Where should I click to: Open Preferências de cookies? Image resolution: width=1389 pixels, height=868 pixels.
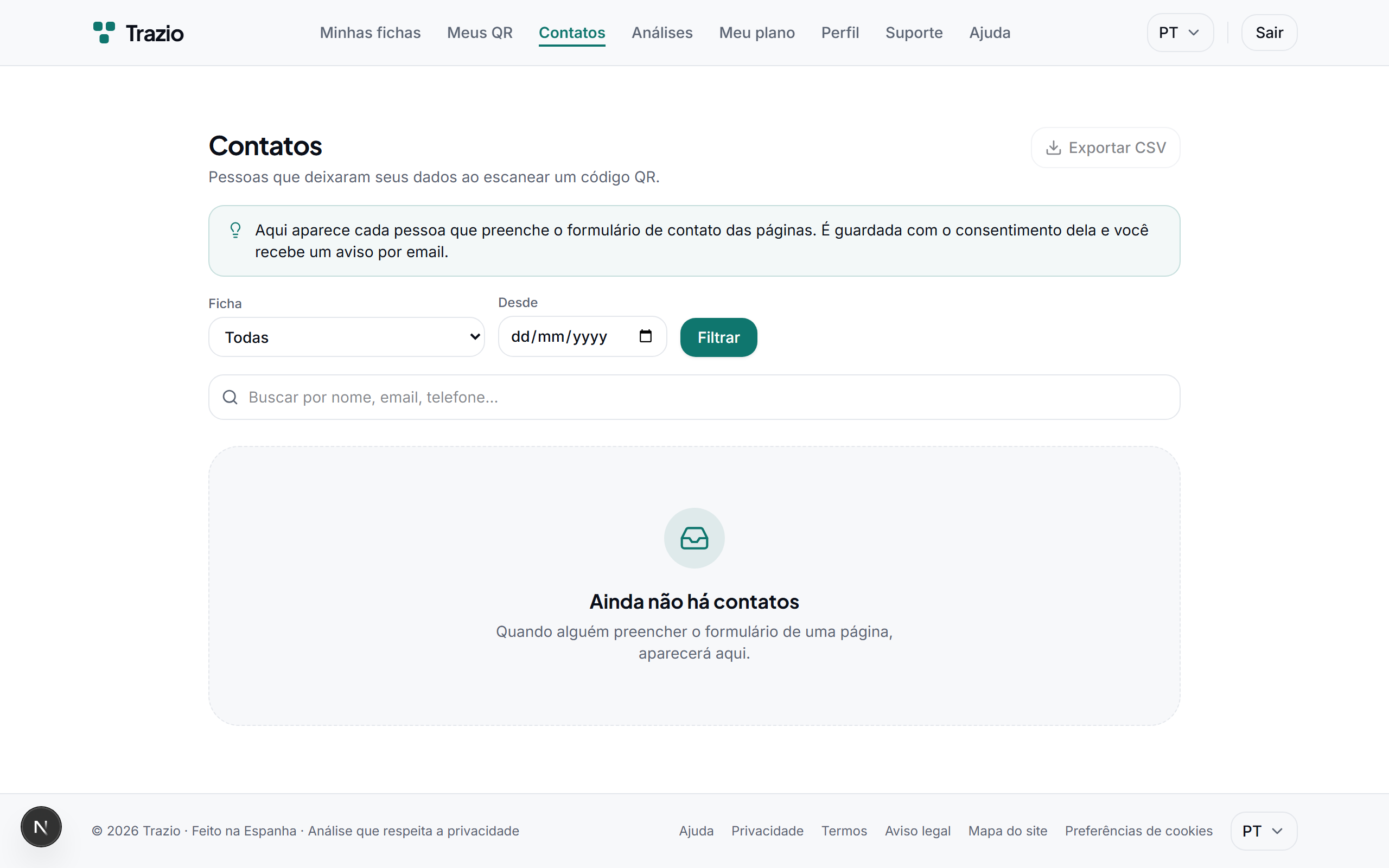tap(1139, 831)
